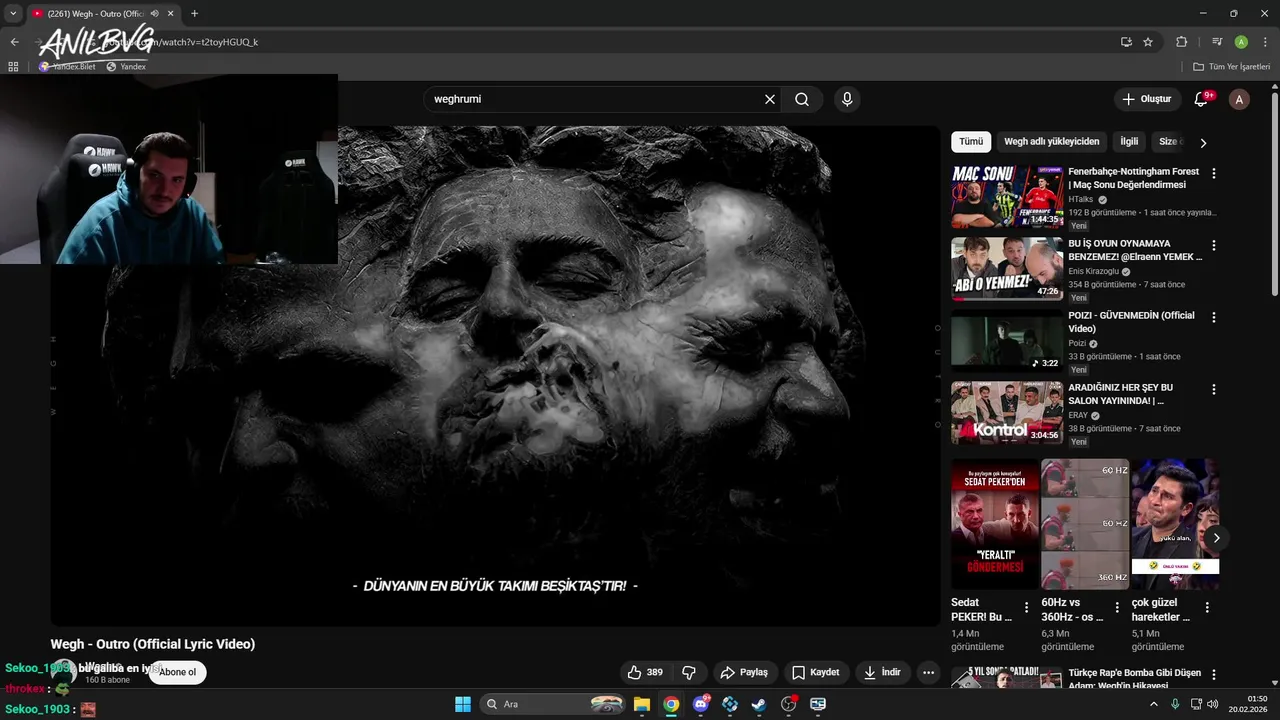Open the Chrome profile avatar
Screen dimensions: 1280x720
(1241, 42)
